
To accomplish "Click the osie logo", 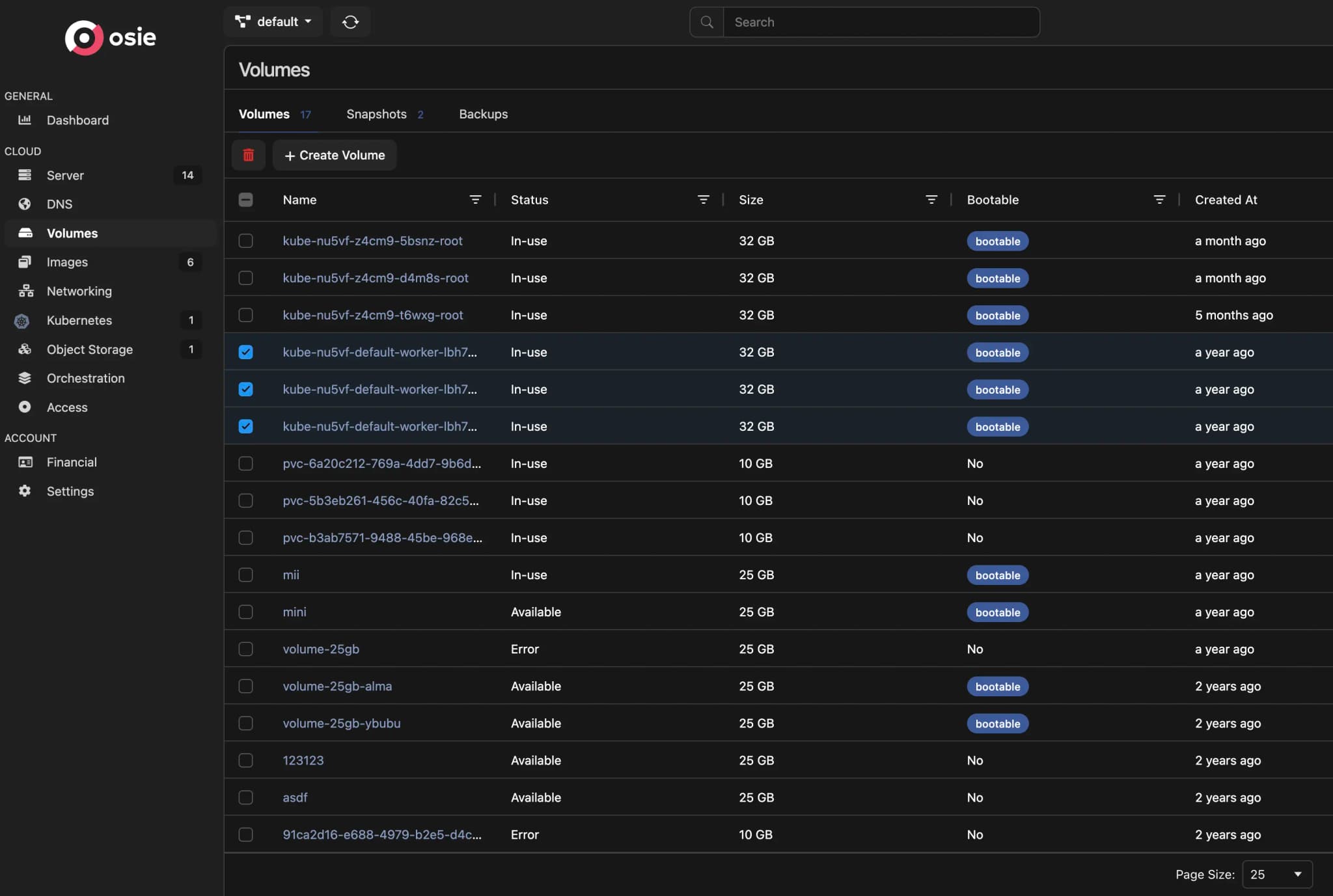I will tap(109, 37).
